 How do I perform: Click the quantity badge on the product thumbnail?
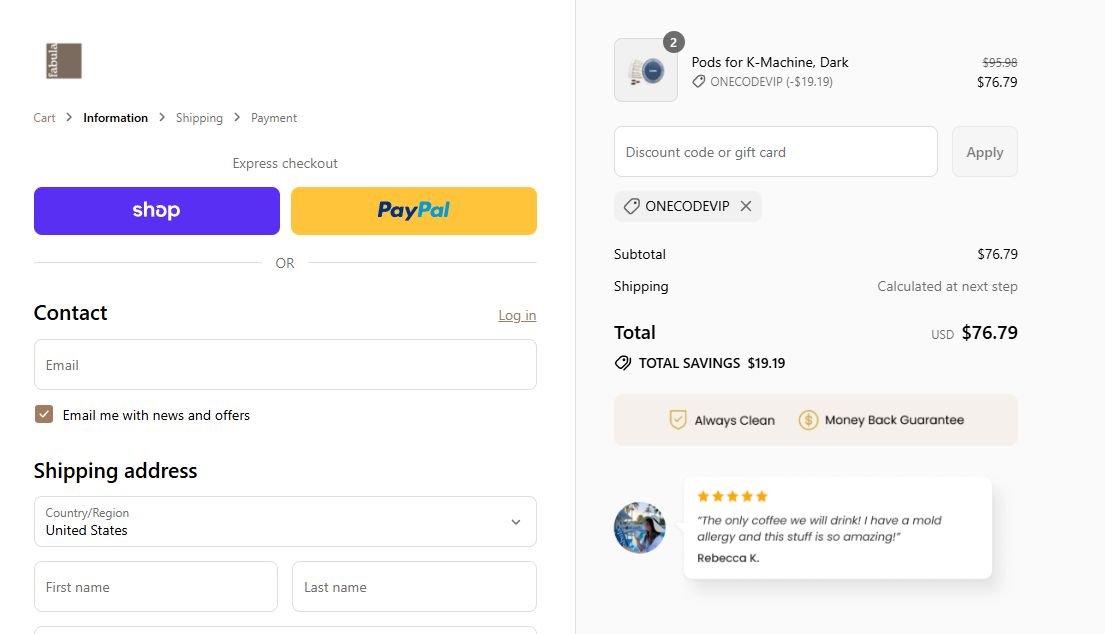point(673,42)
